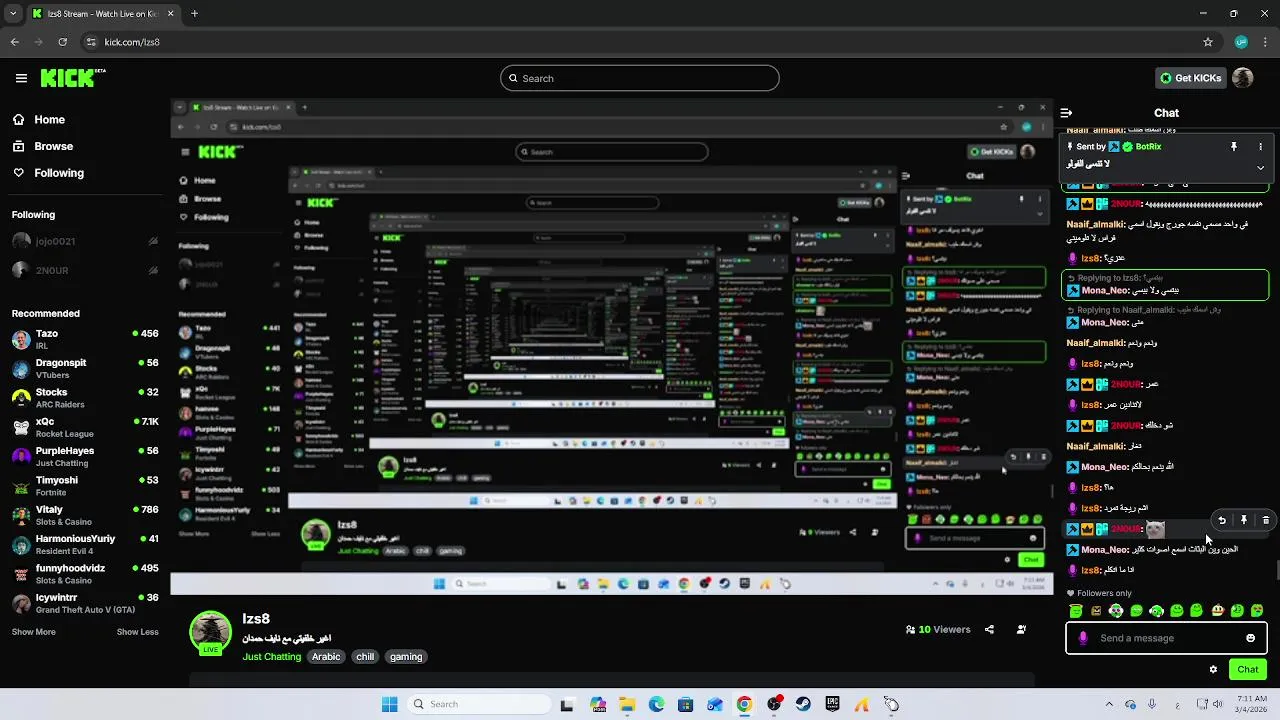Image resolution: width=1280 pixels, height=720 pixels.
Task: Open funnyhoodvidz channel
Action: 85,574
